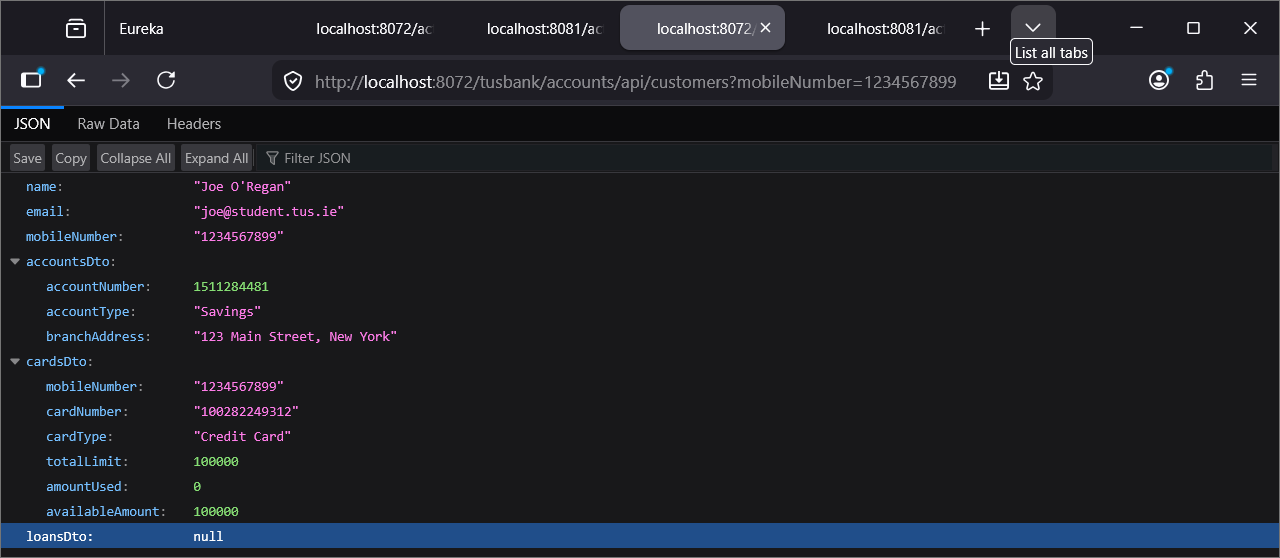Go forward to the next page
The width and height of the screenshot is (1280, 558).
point(121,80)
